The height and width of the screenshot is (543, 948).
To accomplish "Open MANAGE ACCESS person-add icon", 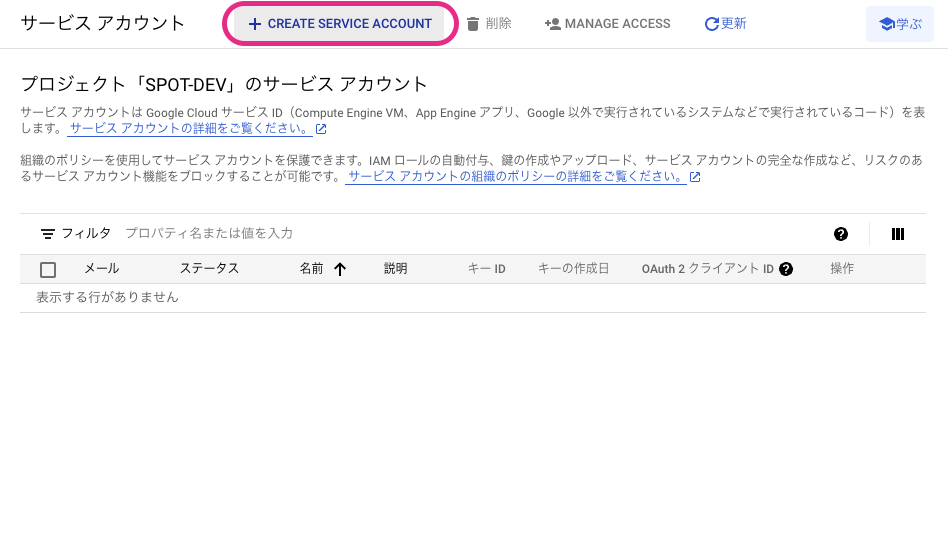I will [x=552, y=24].
